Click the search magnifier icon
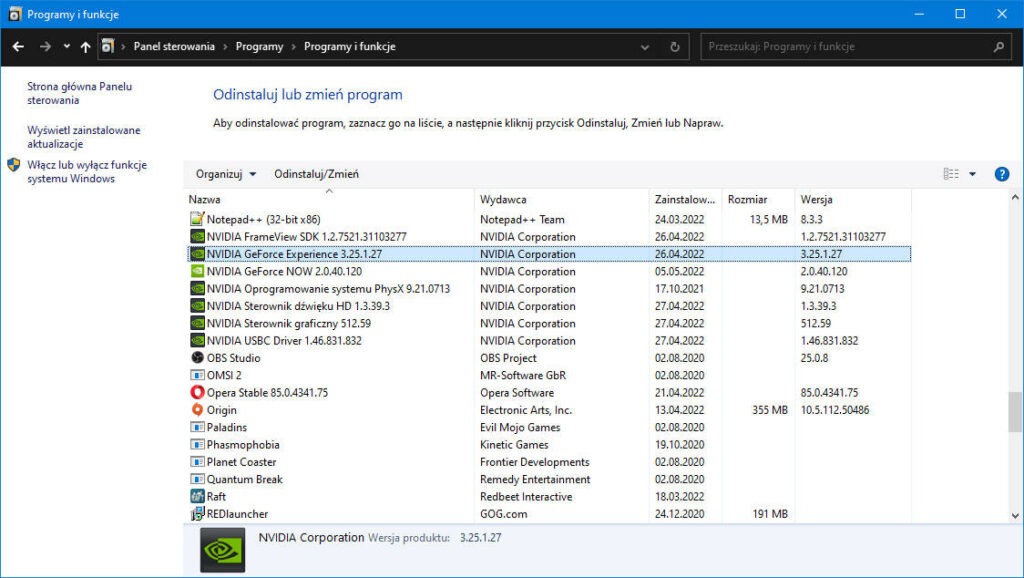 pyautogui.click(x=998, y=46)
